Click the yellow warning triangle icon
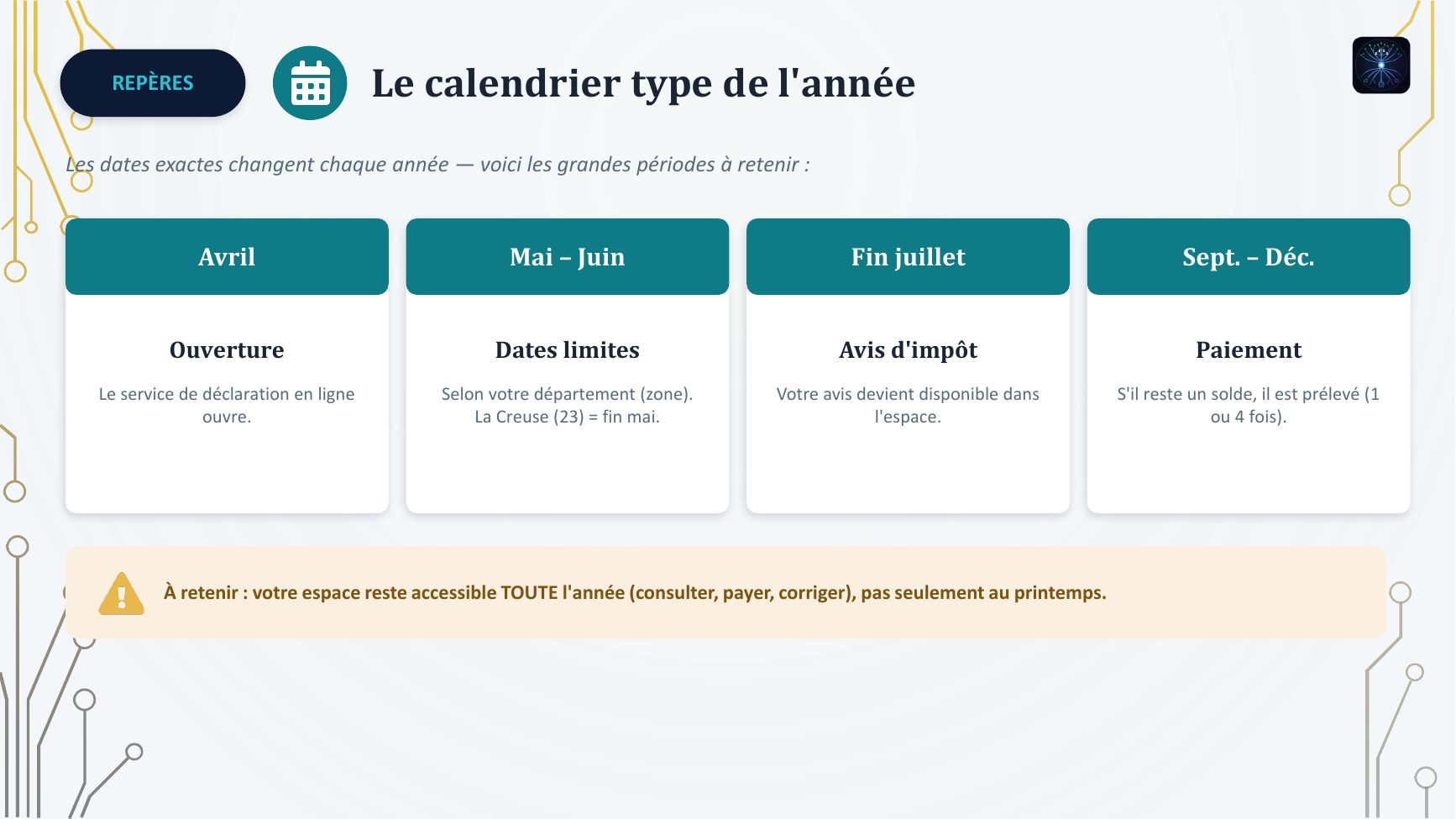The image size is (1456, 819). (122, 593)
